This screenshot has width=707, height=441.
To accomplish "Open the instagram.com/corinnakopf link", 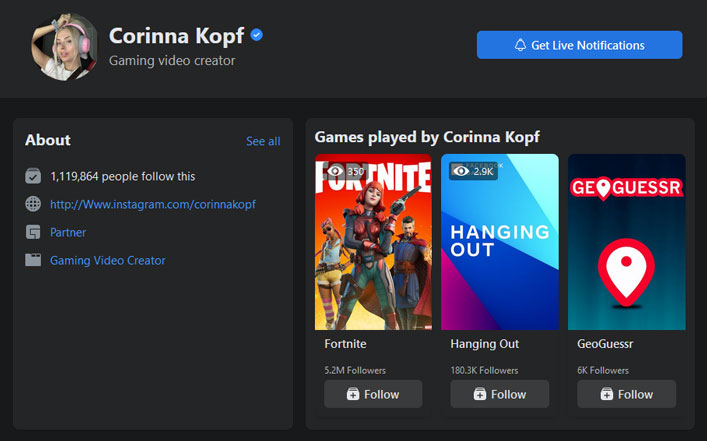I will (x=153, y=204).
